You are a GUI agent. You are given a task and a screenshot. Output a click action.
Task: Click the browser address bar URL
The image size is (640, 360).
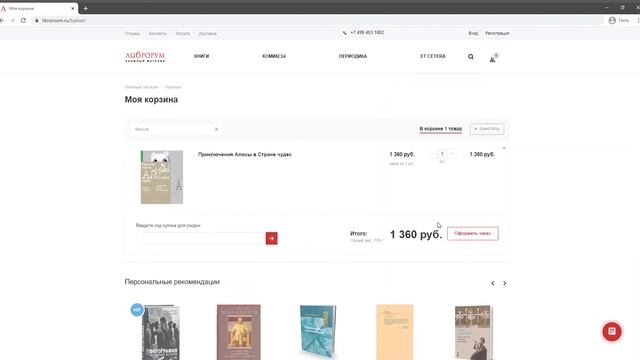click(x=64, y=20)
